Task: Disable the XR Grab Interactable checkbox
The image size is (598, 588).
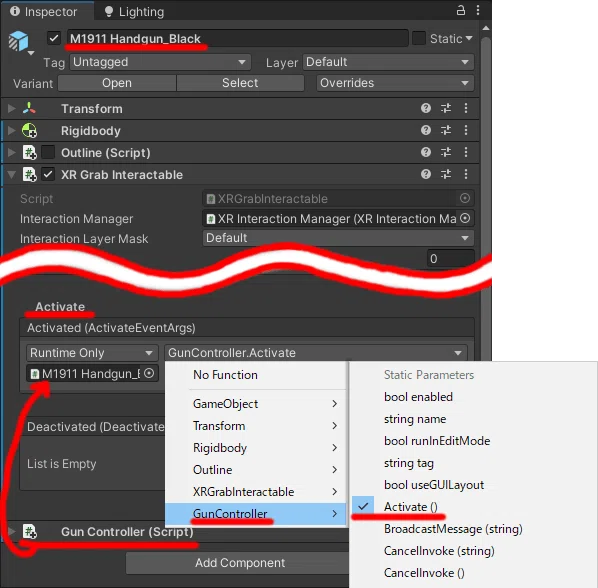Action: pyautogui.click(x=48, y=174)
